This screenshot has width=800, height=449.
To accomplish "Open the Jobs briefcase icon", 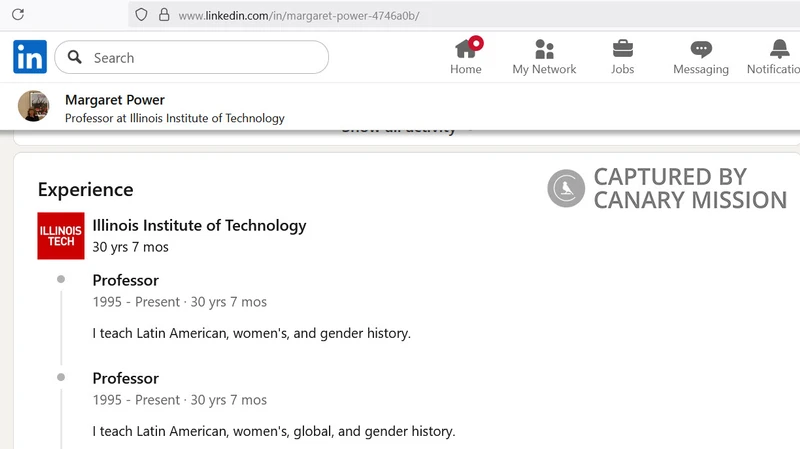I will (622, 57).
